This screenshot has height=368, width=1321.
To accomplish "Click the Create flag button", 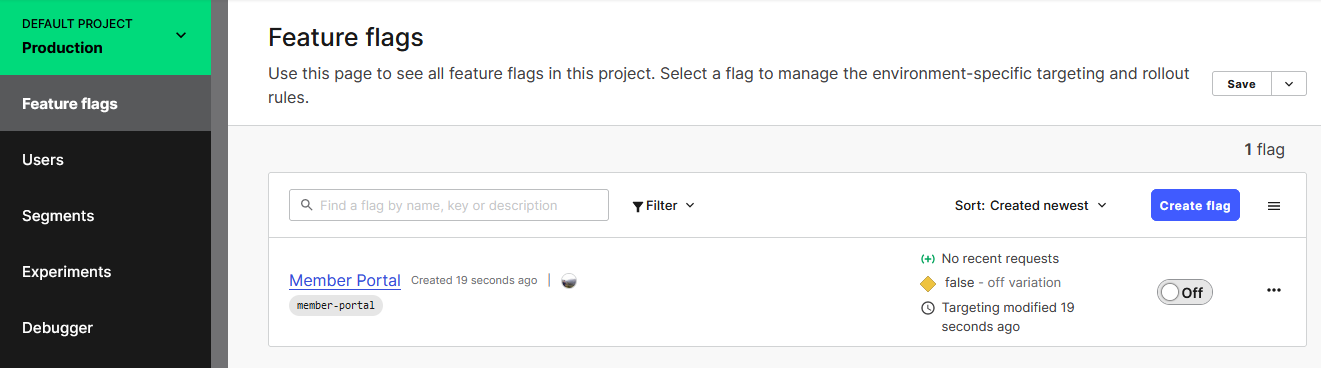I will (1195, 205).
